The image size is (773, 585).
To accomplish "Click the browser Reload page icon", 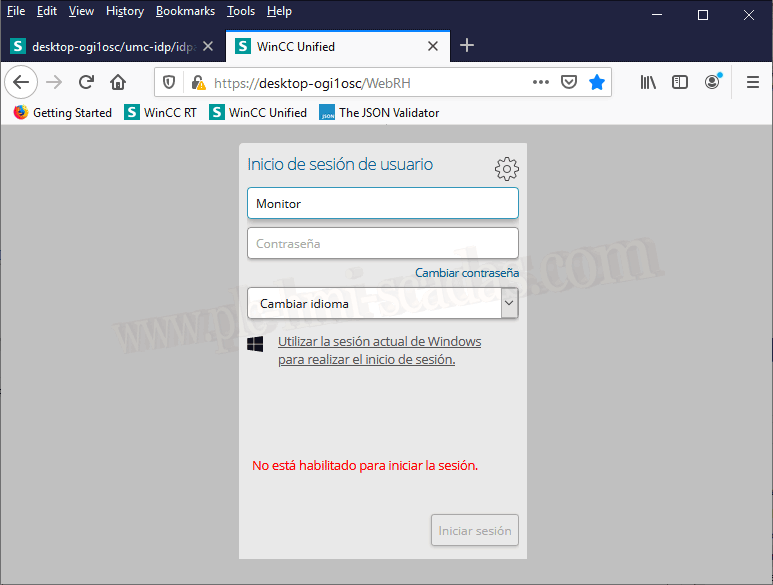I will 86,82.
